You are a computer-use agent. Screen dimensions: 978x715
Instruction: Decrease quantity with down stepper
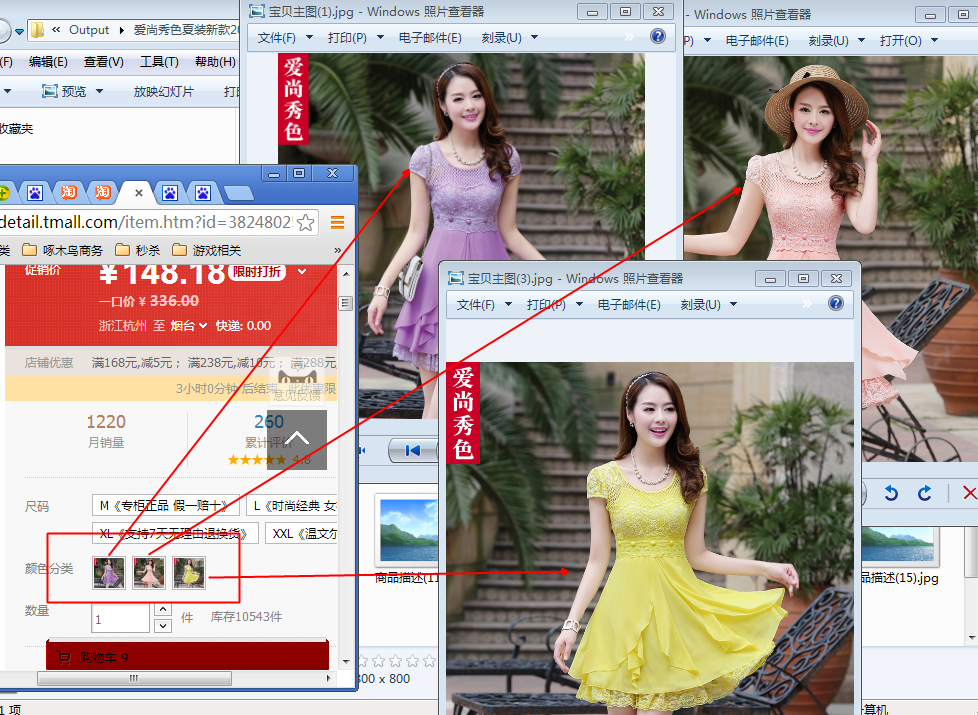click(162, 625)
